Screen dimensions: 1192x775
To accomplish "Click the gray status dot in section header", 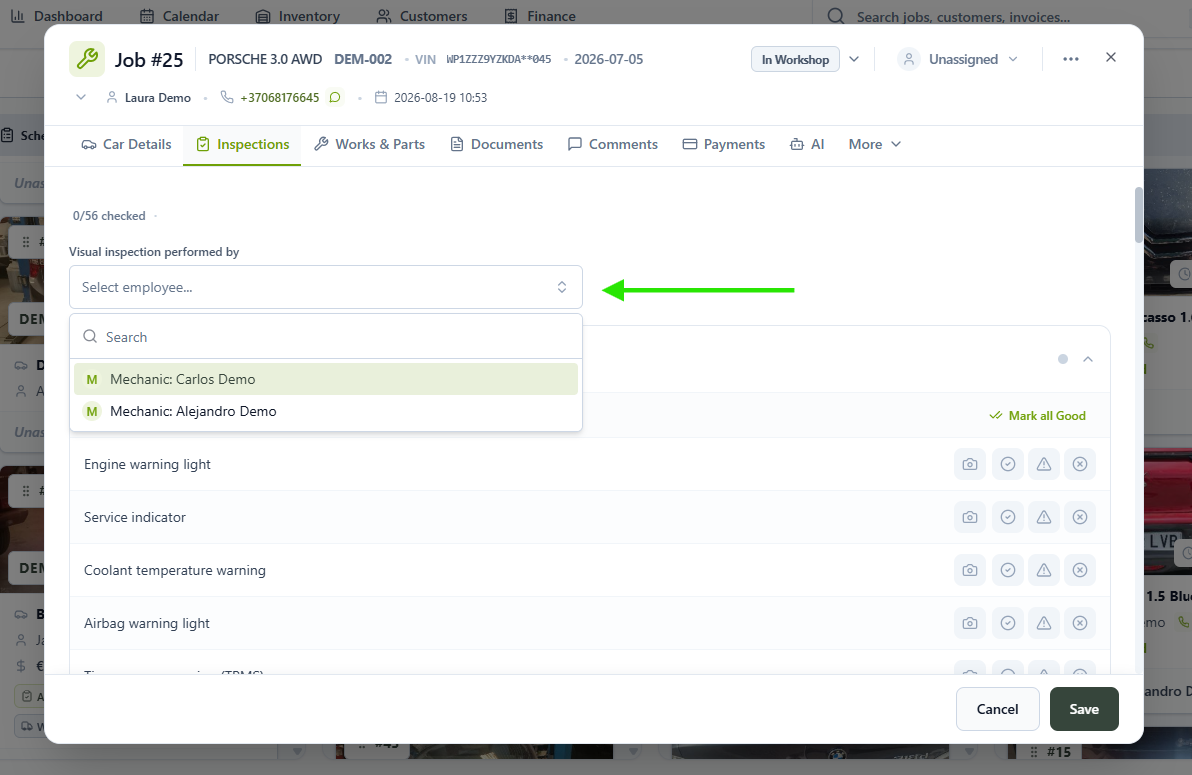I will [1063, 359].
